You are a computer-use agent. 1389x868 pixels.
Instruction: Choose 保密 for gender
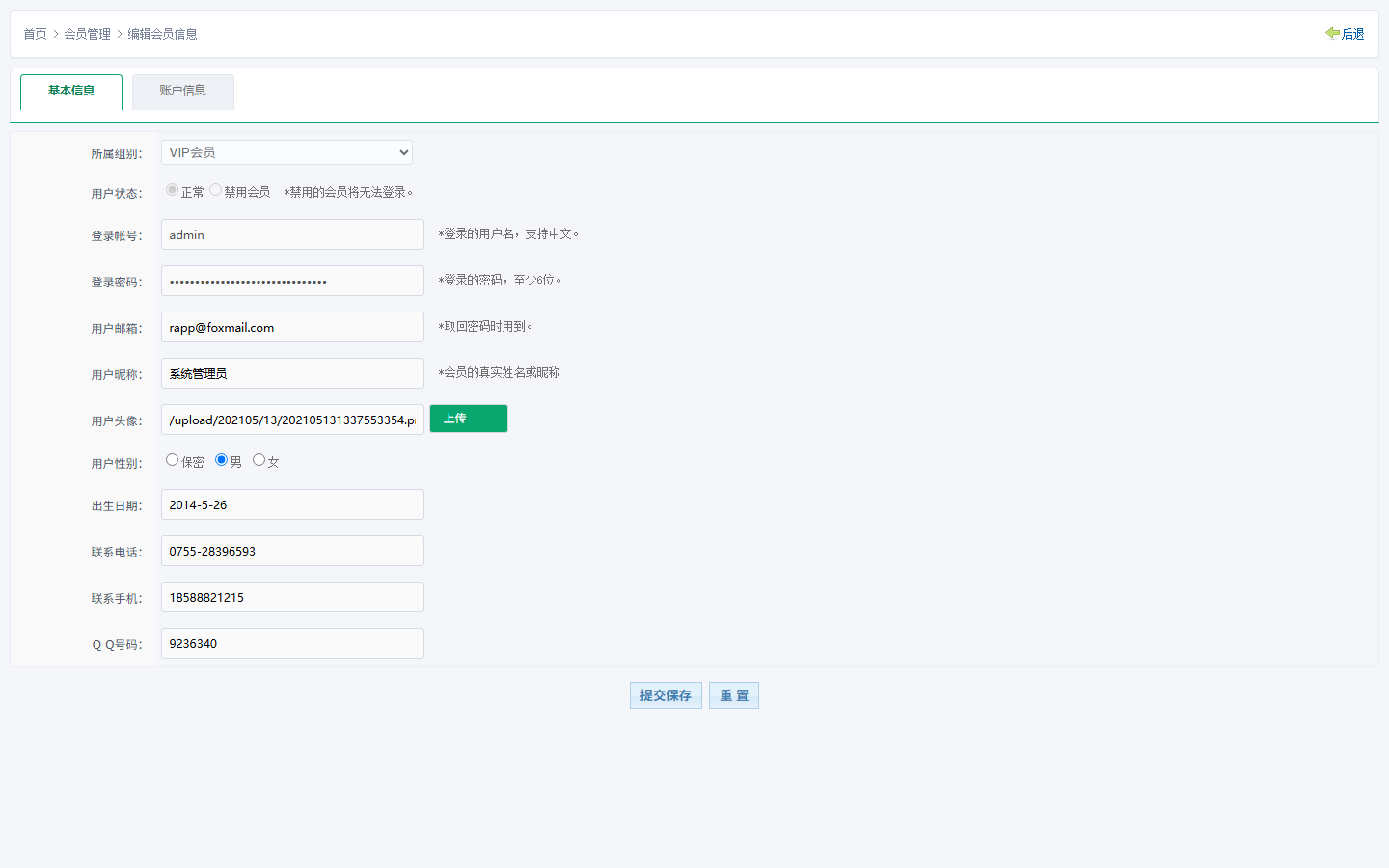tap(172, 460)
